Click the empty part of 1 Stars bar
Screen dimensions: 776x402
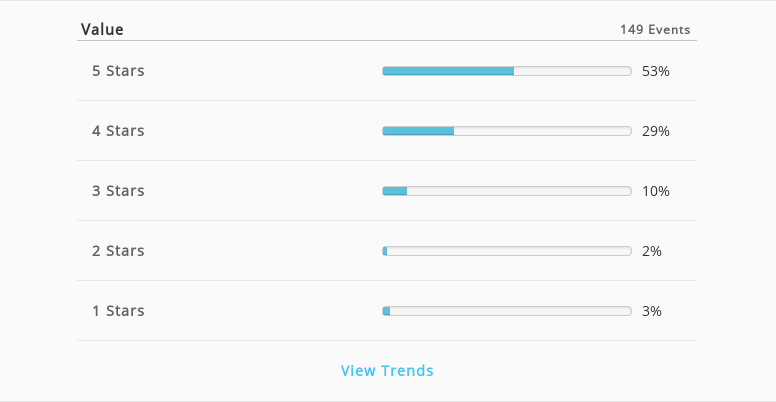tap(511, 311)
